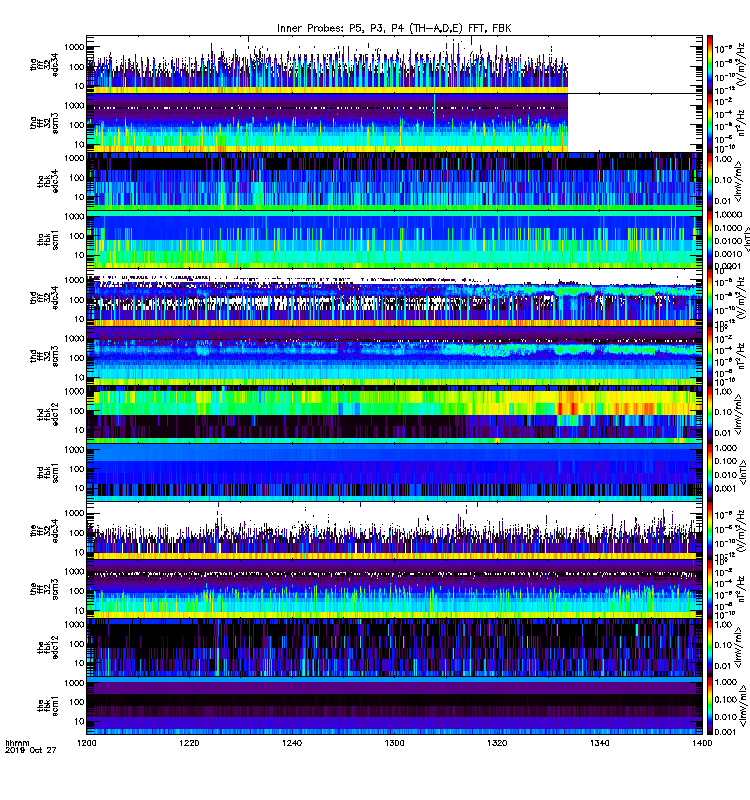
Task: Click the color bar beside tha fbk scm1 panel
Action: point(709,239)
